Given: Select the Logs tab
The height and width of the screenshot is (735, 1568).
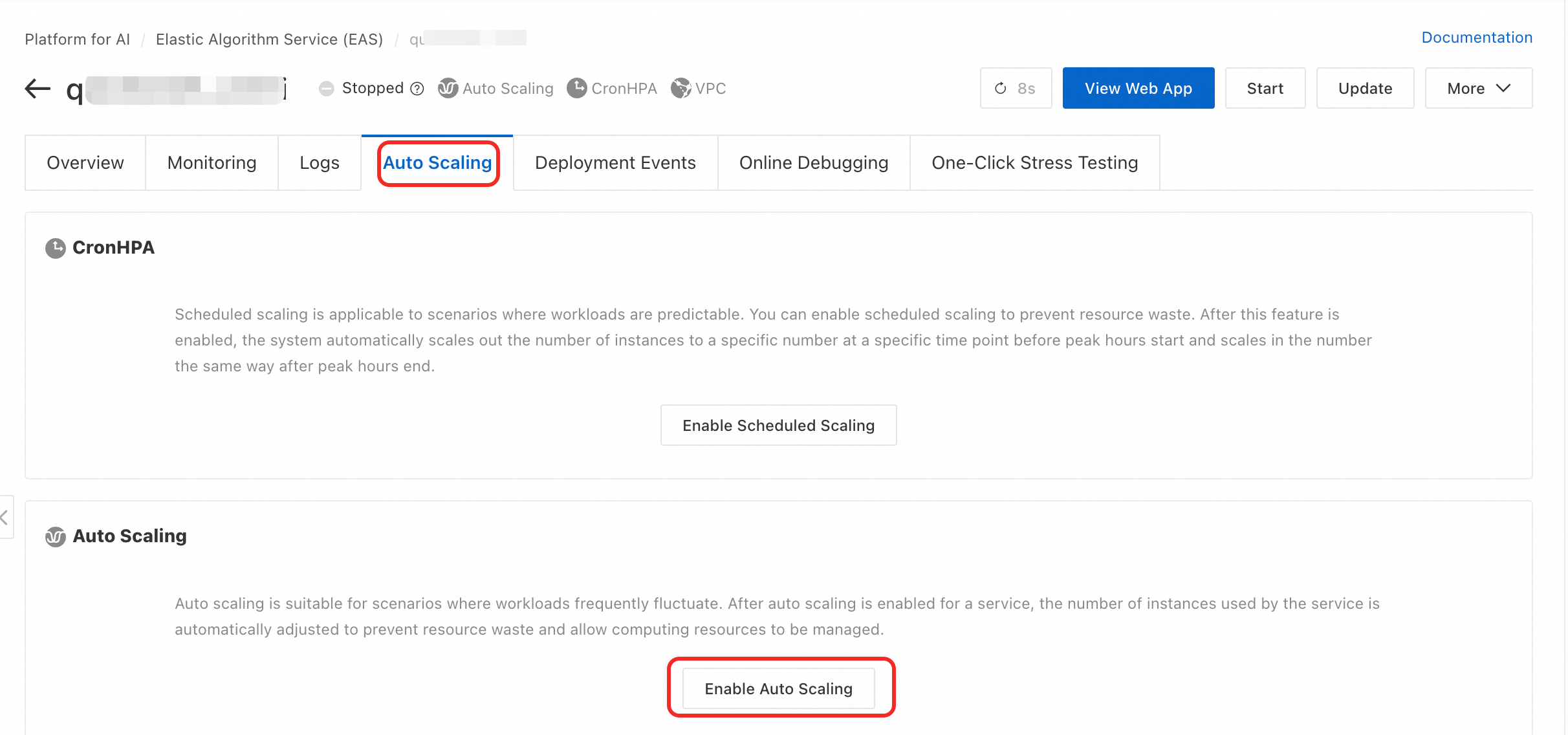Looking at the screenshot, I should click(x=319, y=163).
